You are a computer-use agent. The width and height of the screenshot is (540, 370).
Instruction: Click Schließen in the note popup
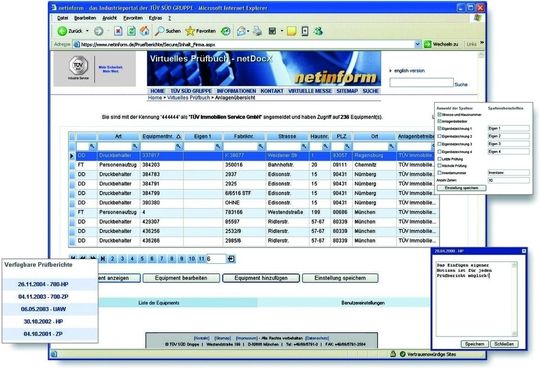coord(504,344)
